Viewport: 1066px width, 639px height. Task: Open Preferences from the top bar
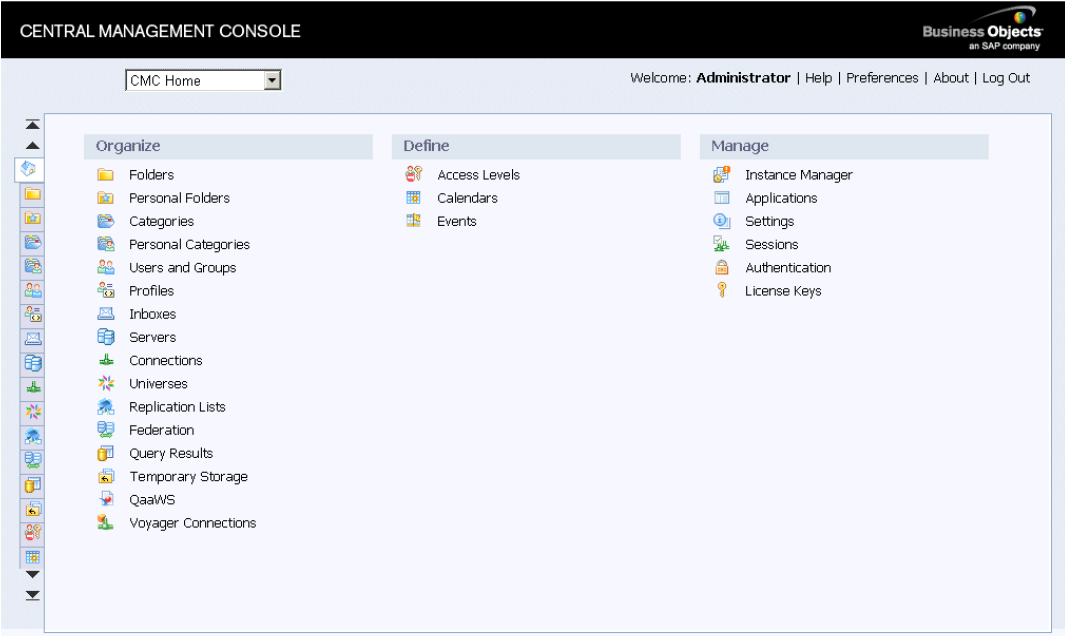click(882, 77)
